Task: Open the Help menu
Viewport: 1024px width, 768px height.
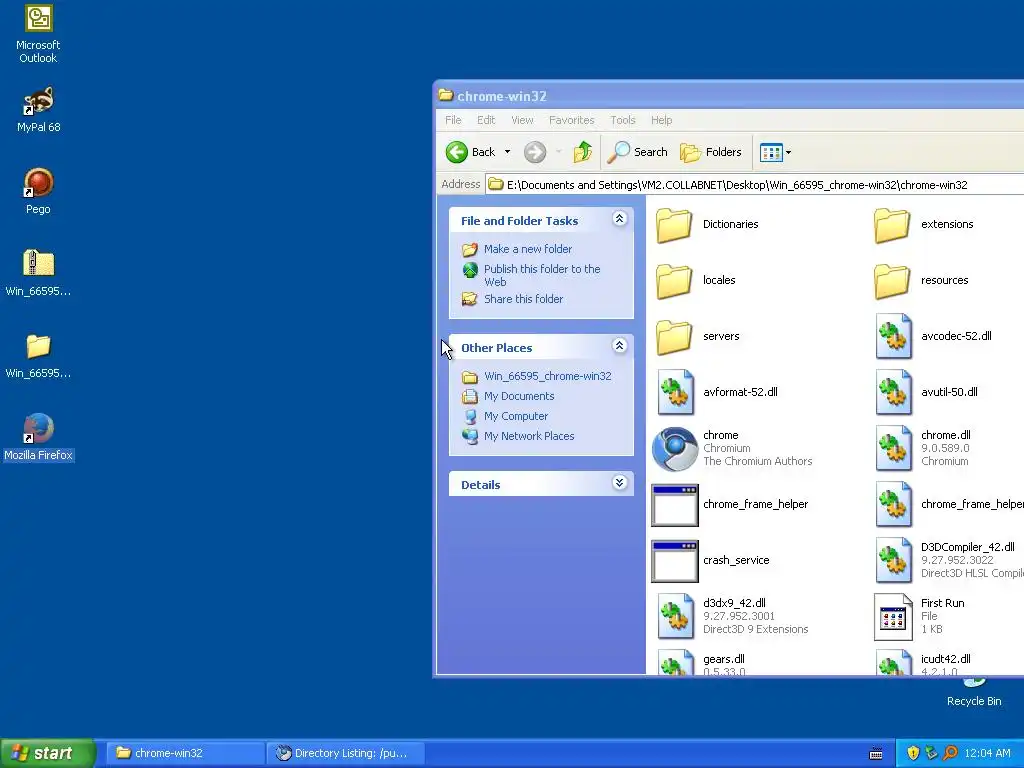Action: click(x=661, y=120)
